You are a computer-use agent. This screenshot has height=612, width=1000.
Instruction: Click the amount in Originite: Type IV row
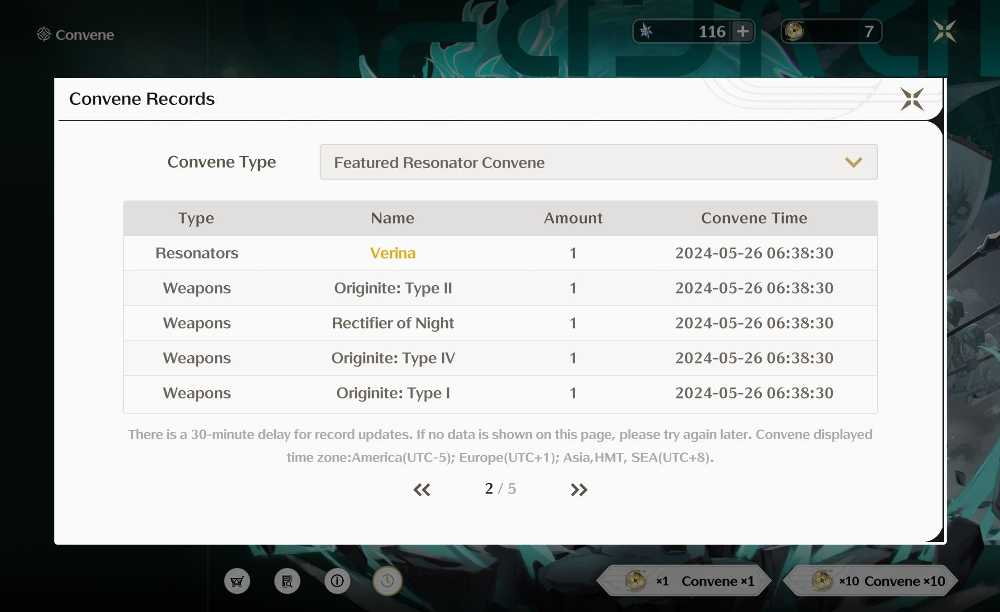[573, 358]
